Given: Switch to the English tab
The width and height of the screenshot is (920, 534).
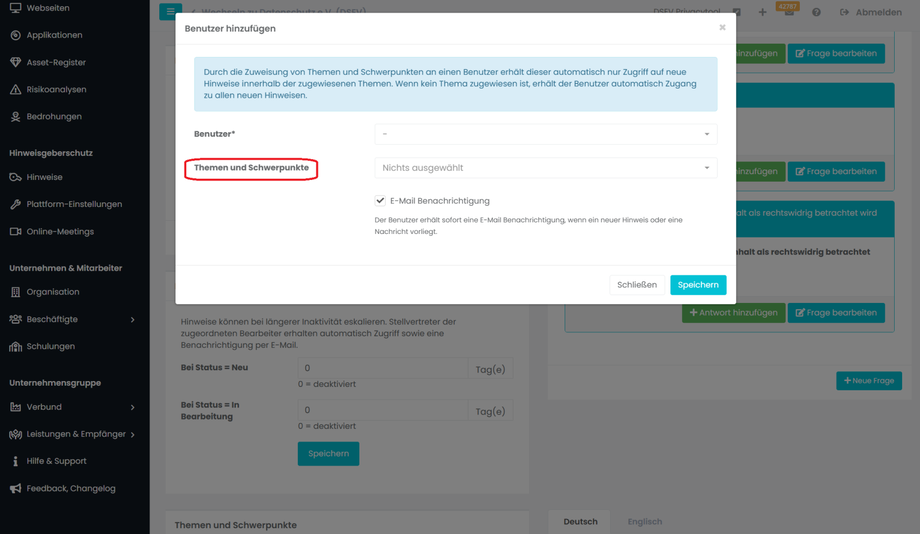Looking at the screenshot, I should (644, 522).
